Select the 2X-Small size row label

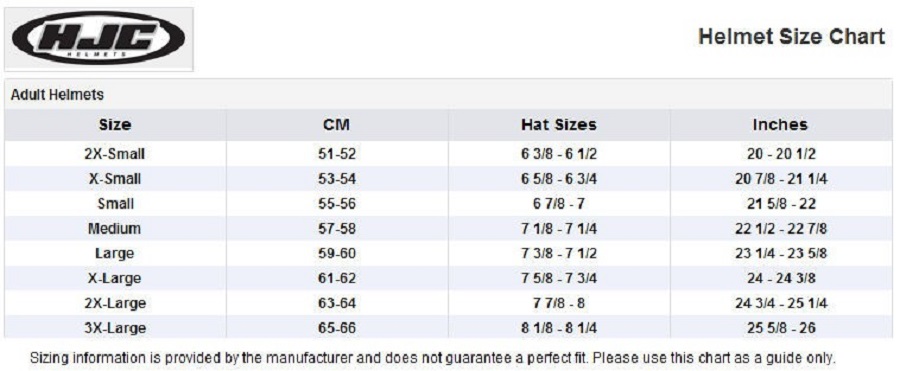tap(115, 154)
